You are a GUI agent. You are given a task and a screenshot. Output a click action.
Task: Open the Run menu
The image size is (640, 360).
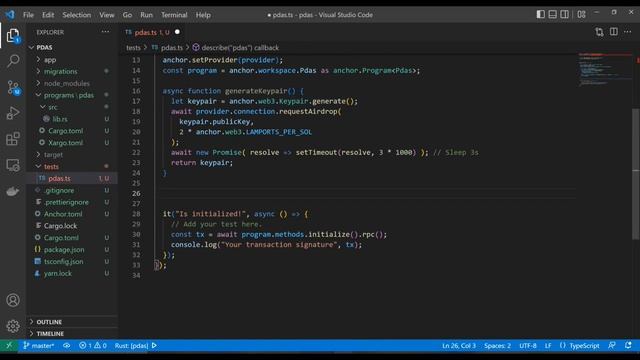[x=146, y=15]
